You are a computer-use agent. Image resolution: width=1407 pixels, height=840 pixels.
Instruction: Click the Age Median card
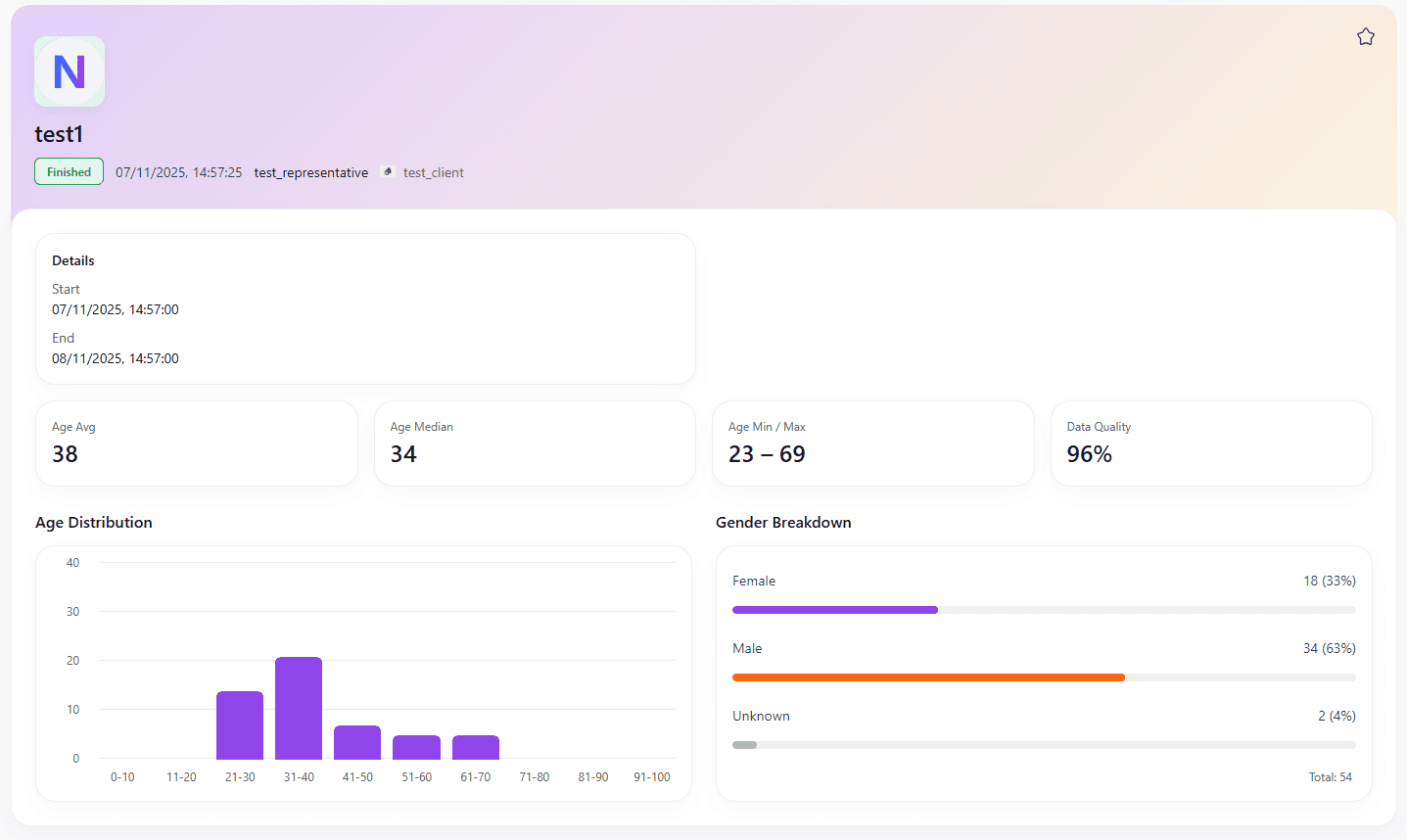(535, 443)
